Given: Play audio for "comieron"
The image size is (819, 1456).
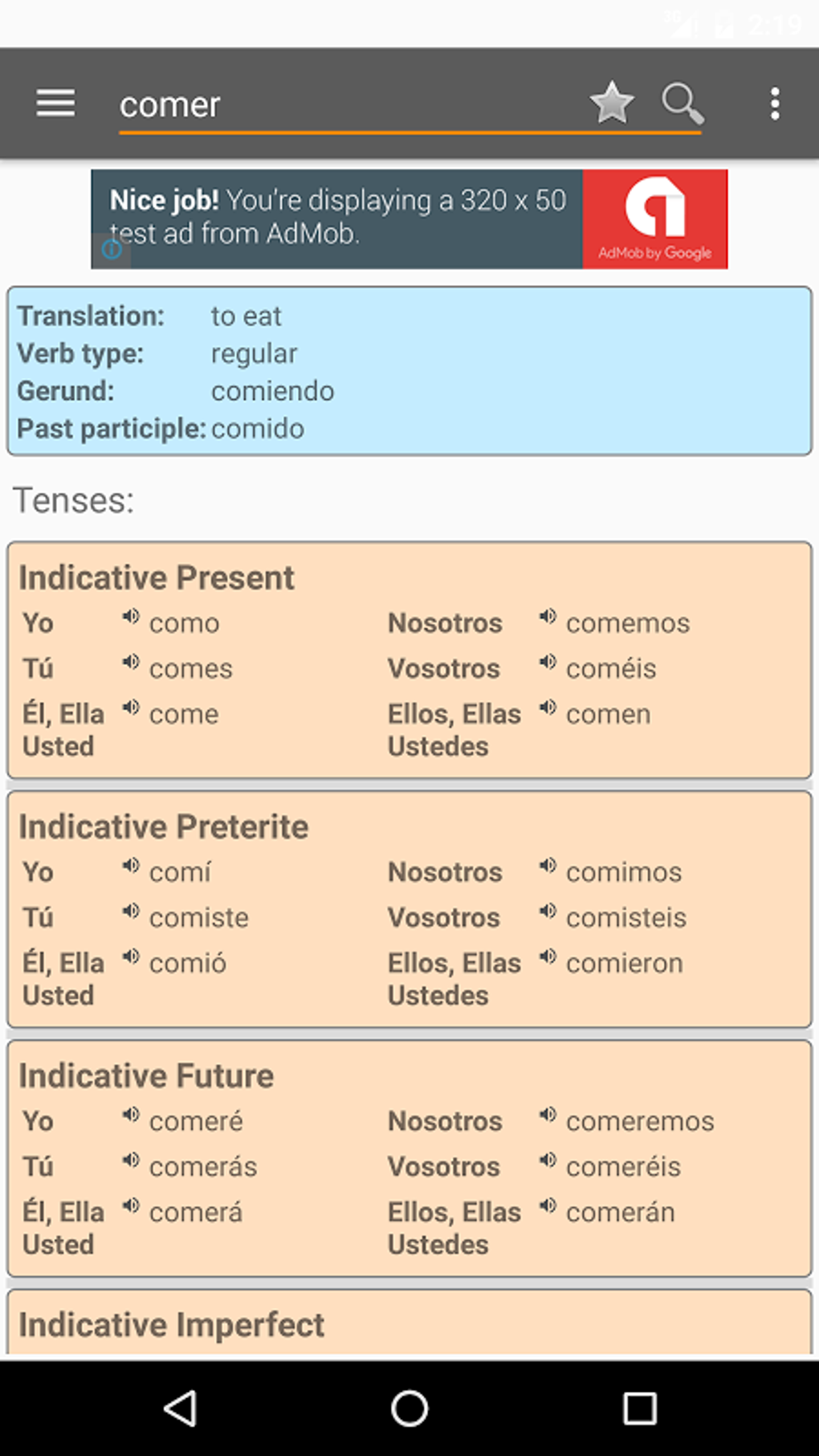Looking at the screenshot, I should tap(548, 956).
